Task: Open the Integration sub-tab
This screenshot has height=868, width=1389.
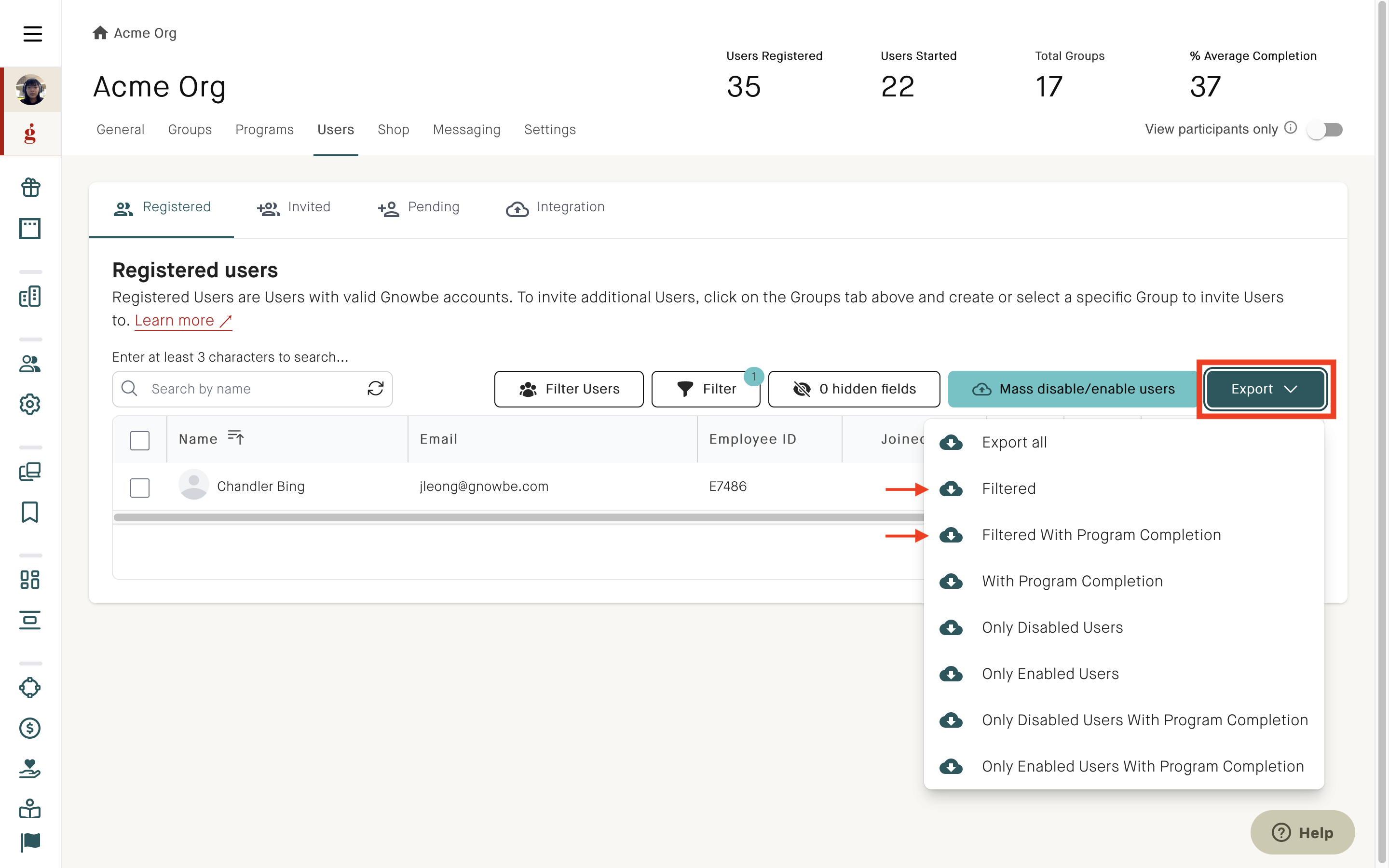Action: point(555,207)
